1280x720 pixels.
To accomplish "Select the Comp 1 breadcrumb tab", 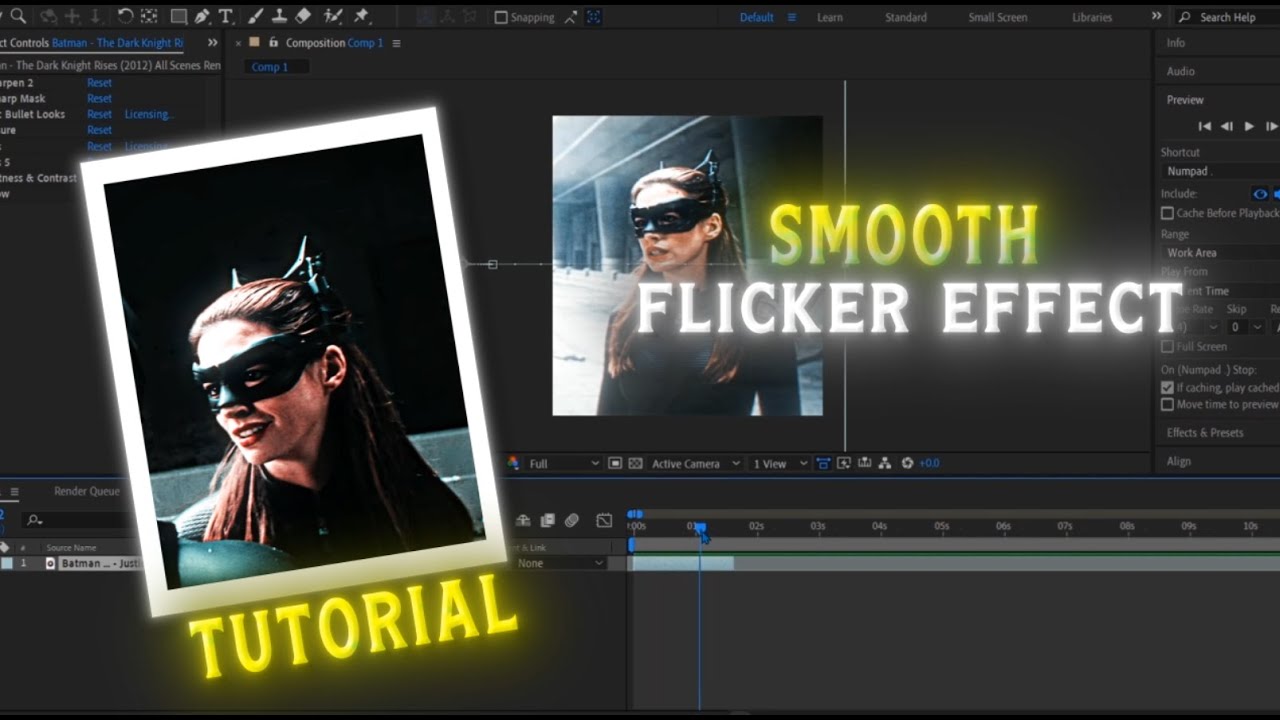I will (x=270, y=67).
